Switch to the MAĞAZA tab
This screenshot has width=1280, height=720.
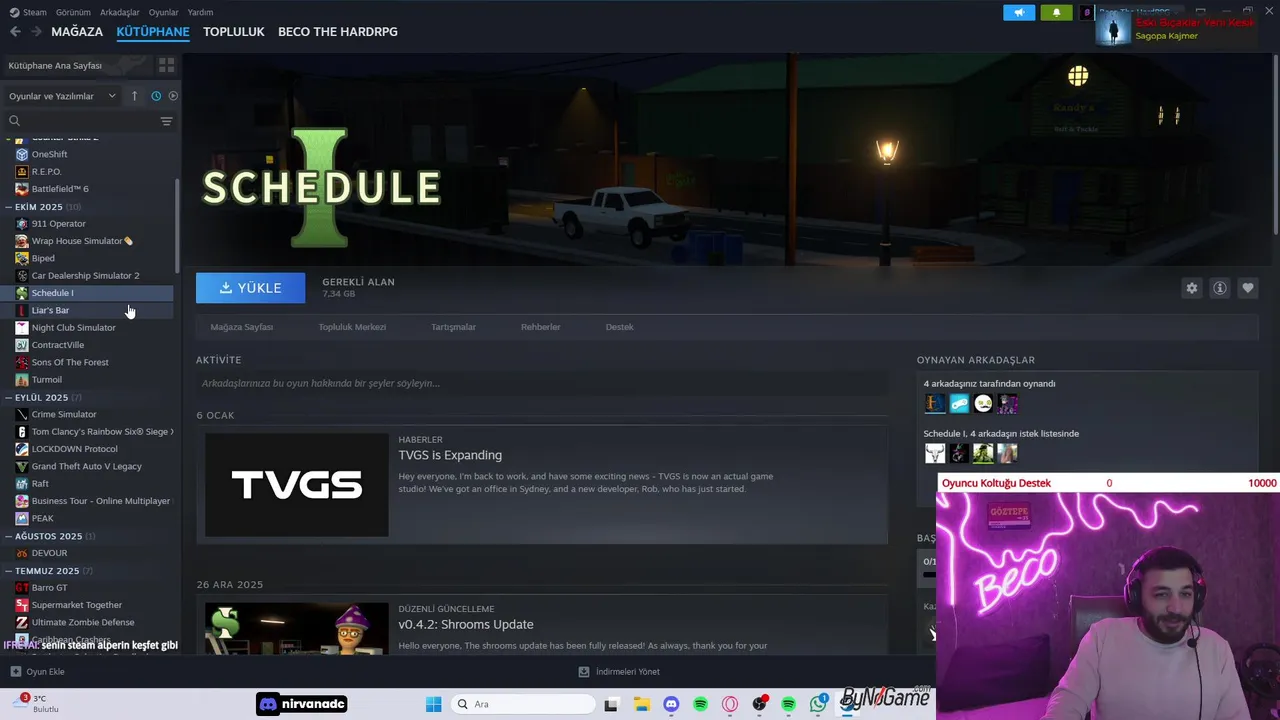point(77,32)
